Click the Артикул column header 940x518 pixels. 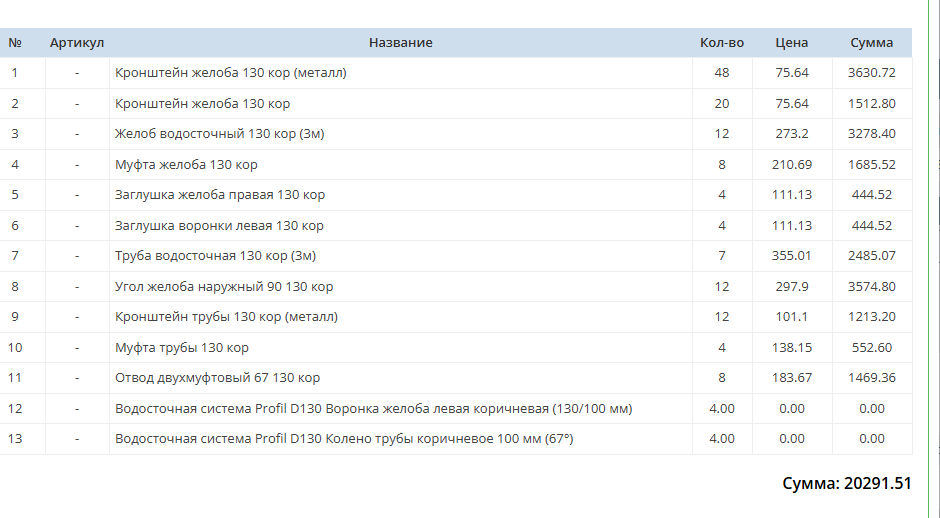point(77,43)
